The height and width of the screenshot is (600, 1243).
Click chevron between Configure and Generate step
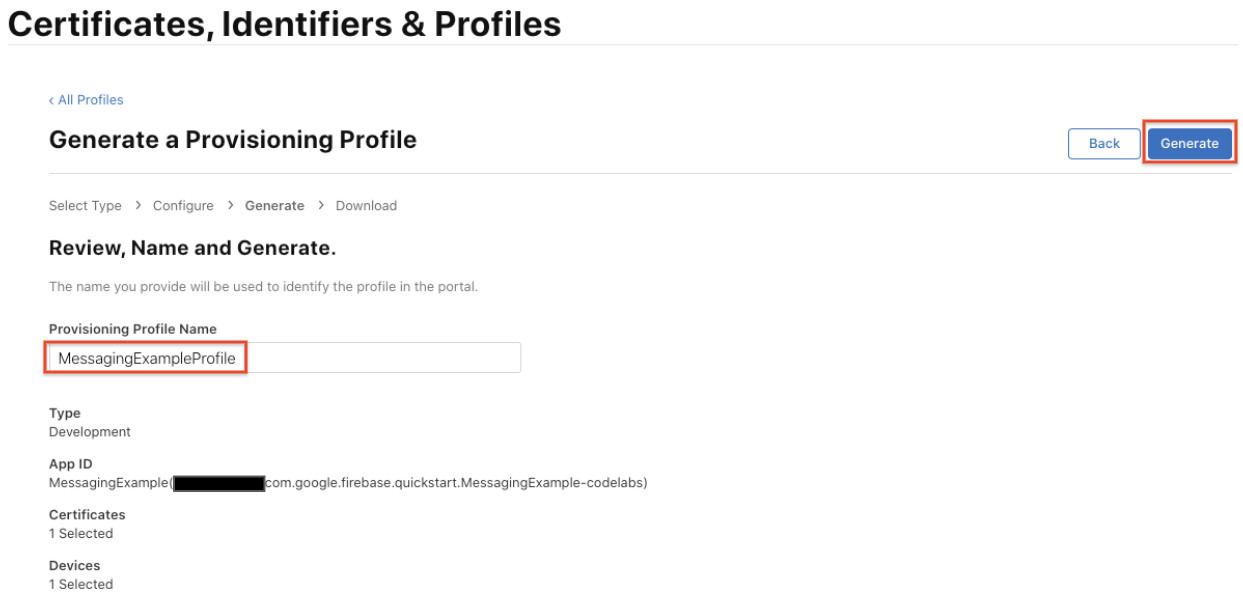click(x=230, y=205)
